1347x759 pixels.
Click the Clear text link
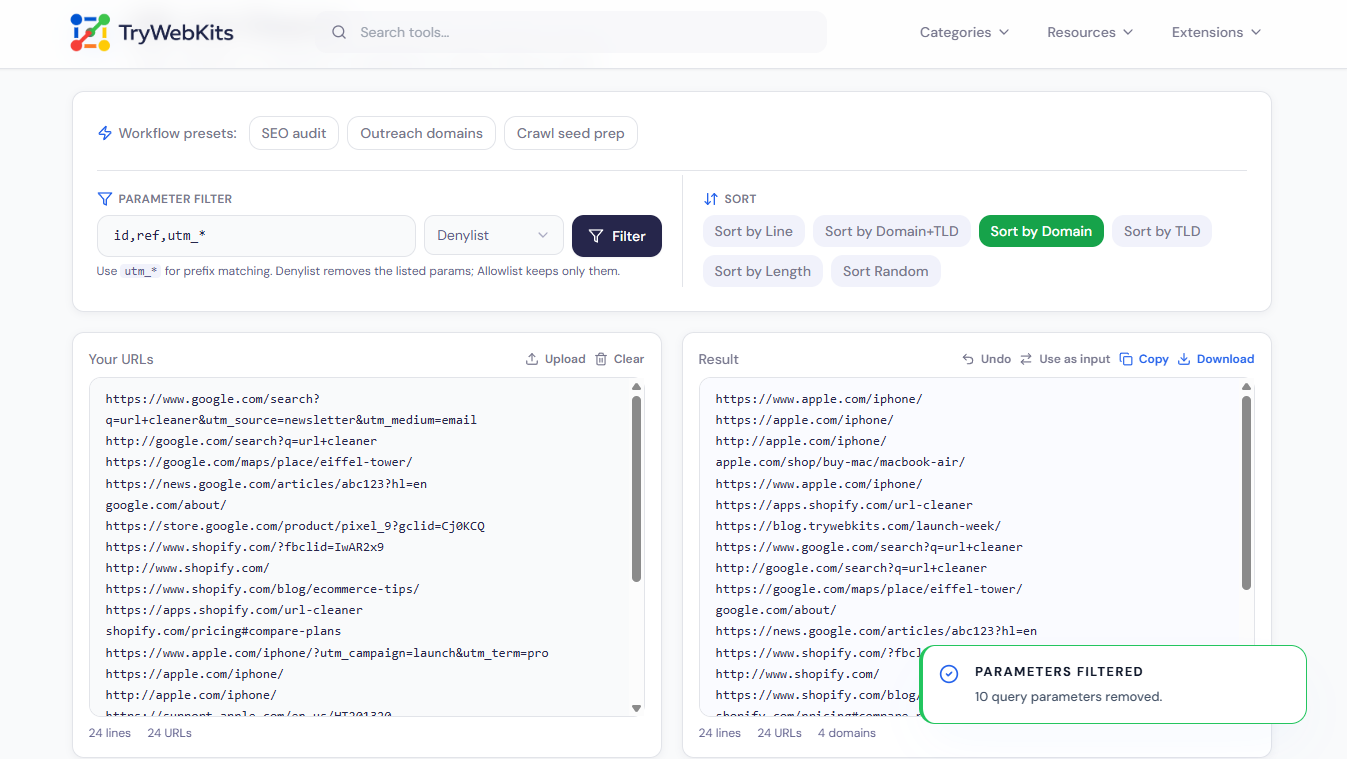point(629,359)
